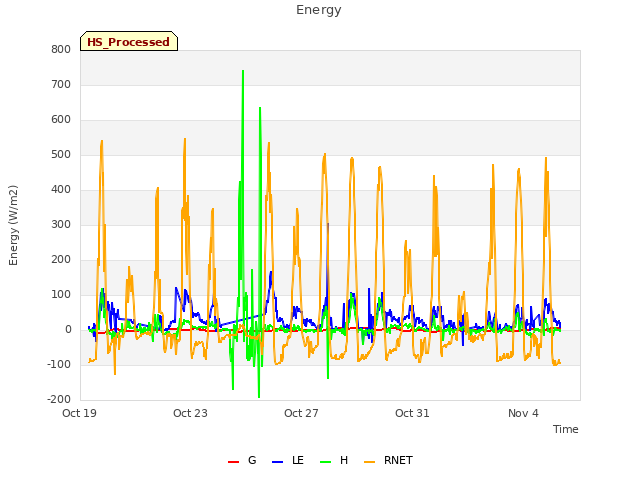Click the HS_Processed label tag
Screen dimensions: 640x480
[x=129, y=41]
